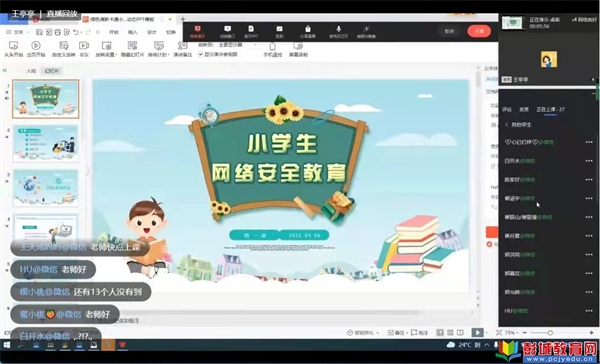This screenshot has width=600, height=364.
Task: Click the undo arrow
Action: 76,32
